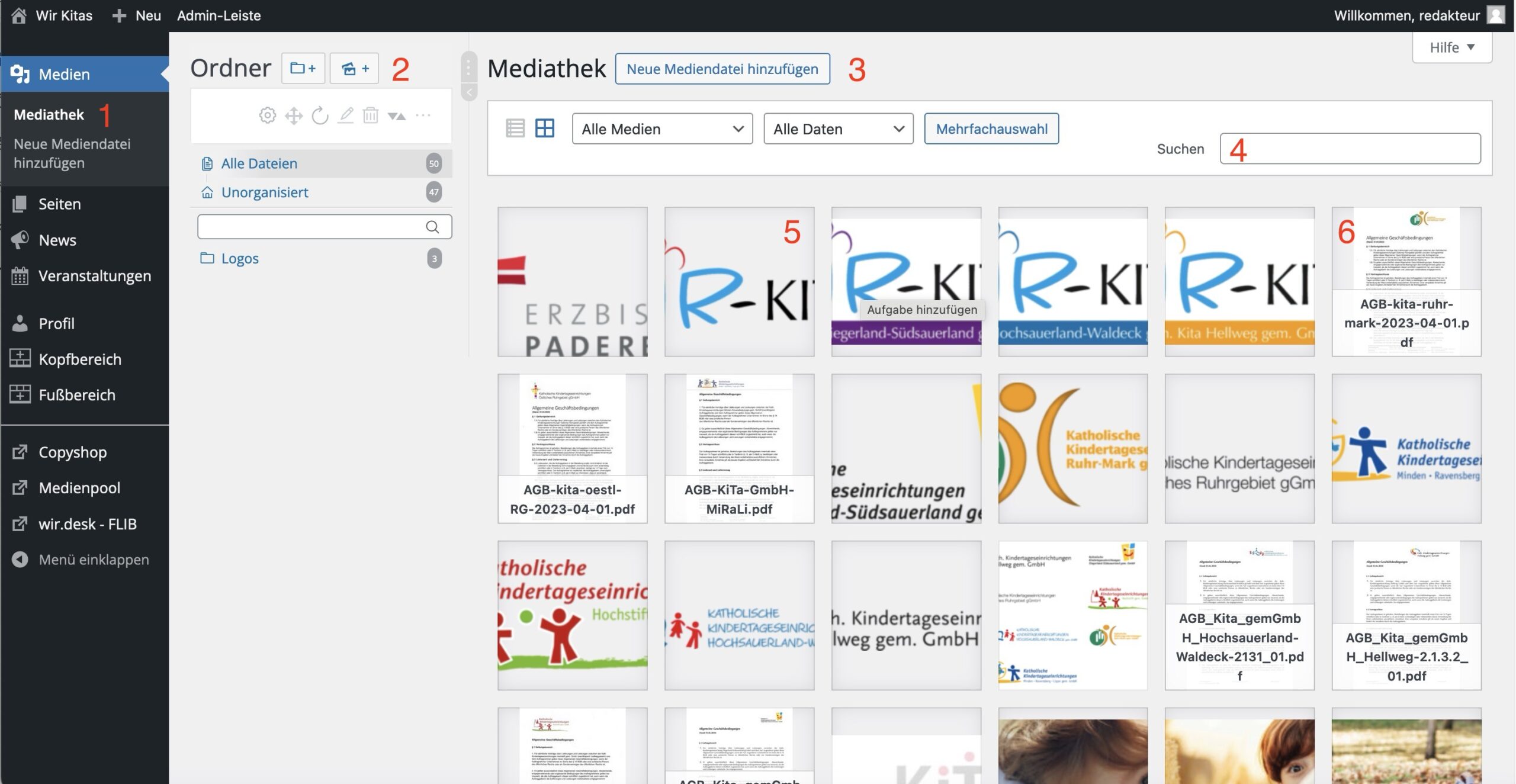The width and height of the screenshot is (1516, 784).
Task: Click the folder sort triangles icon
Action: point(396,116)
